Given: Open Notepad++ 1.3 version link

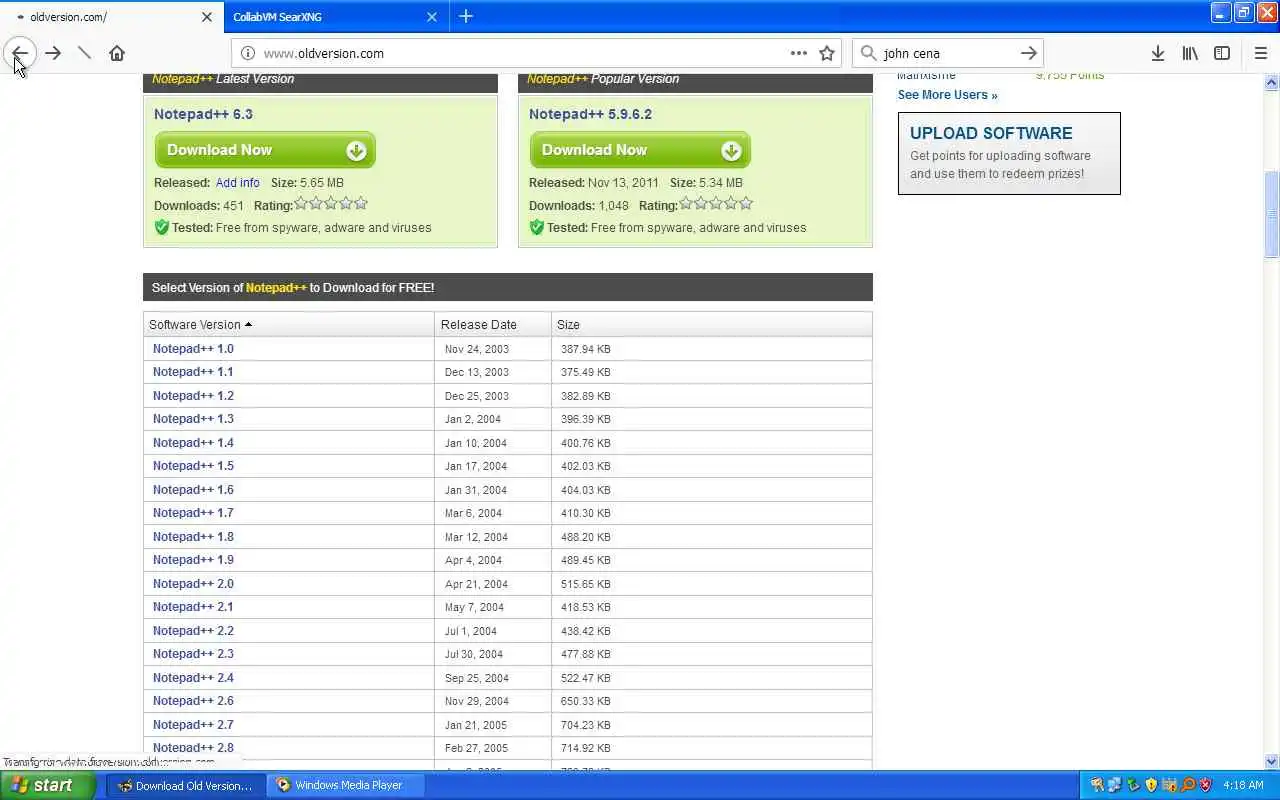Looking at the screenshot, I should 193,419.
